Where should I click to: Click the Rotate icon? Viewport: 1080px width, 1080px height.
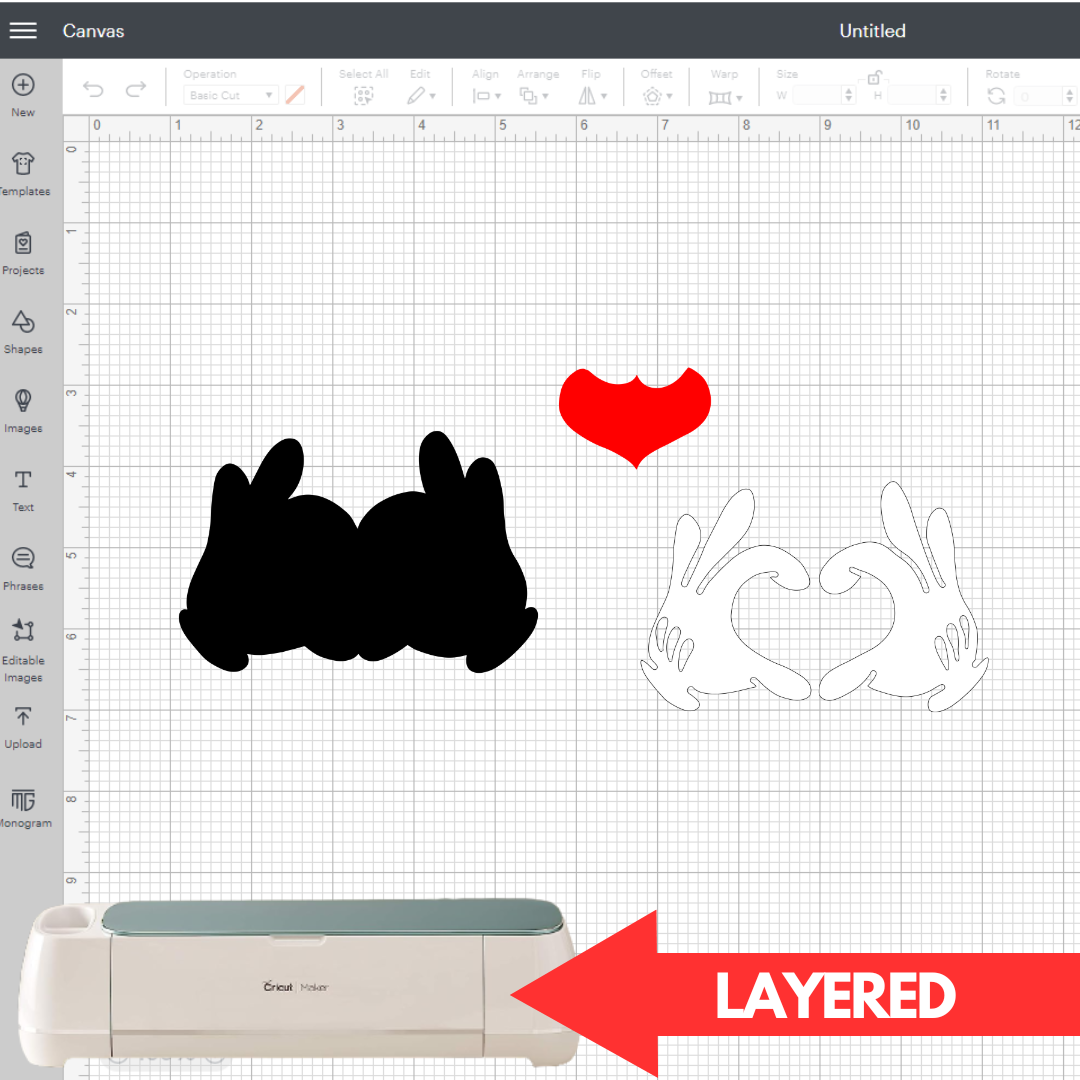[x=997, y=96]
